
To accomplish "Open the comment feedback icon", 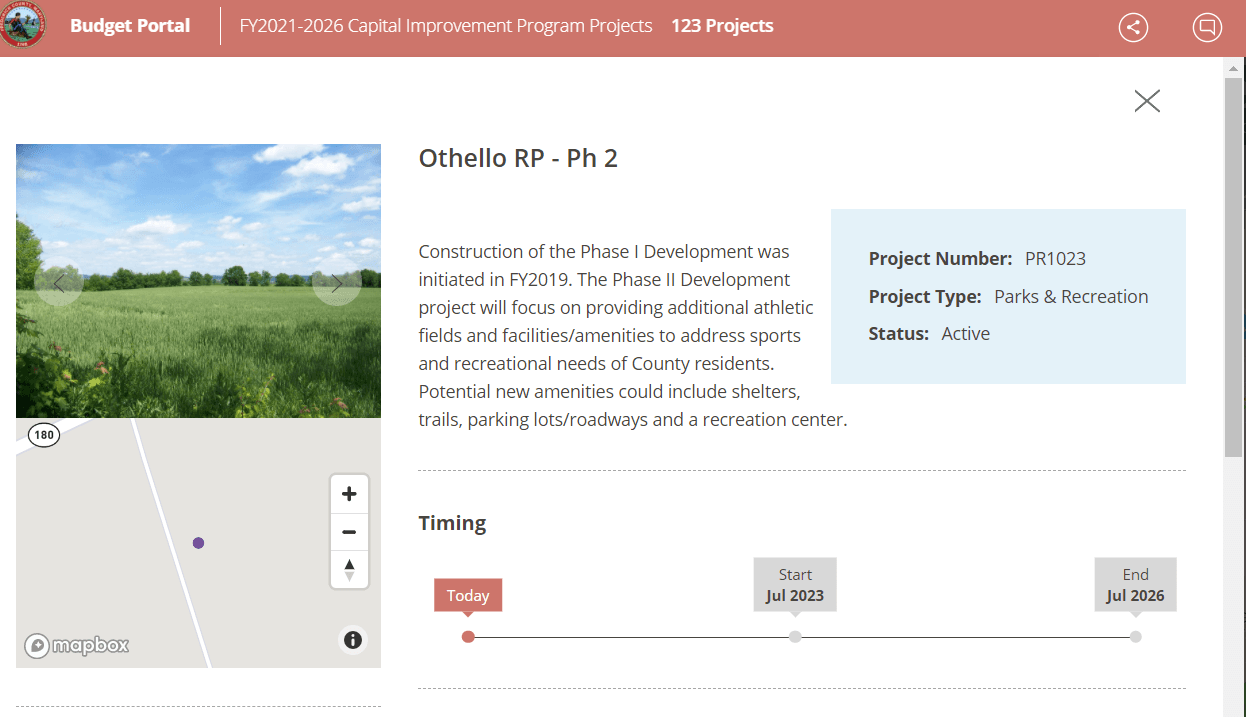I will click(x=1207, y=27).
